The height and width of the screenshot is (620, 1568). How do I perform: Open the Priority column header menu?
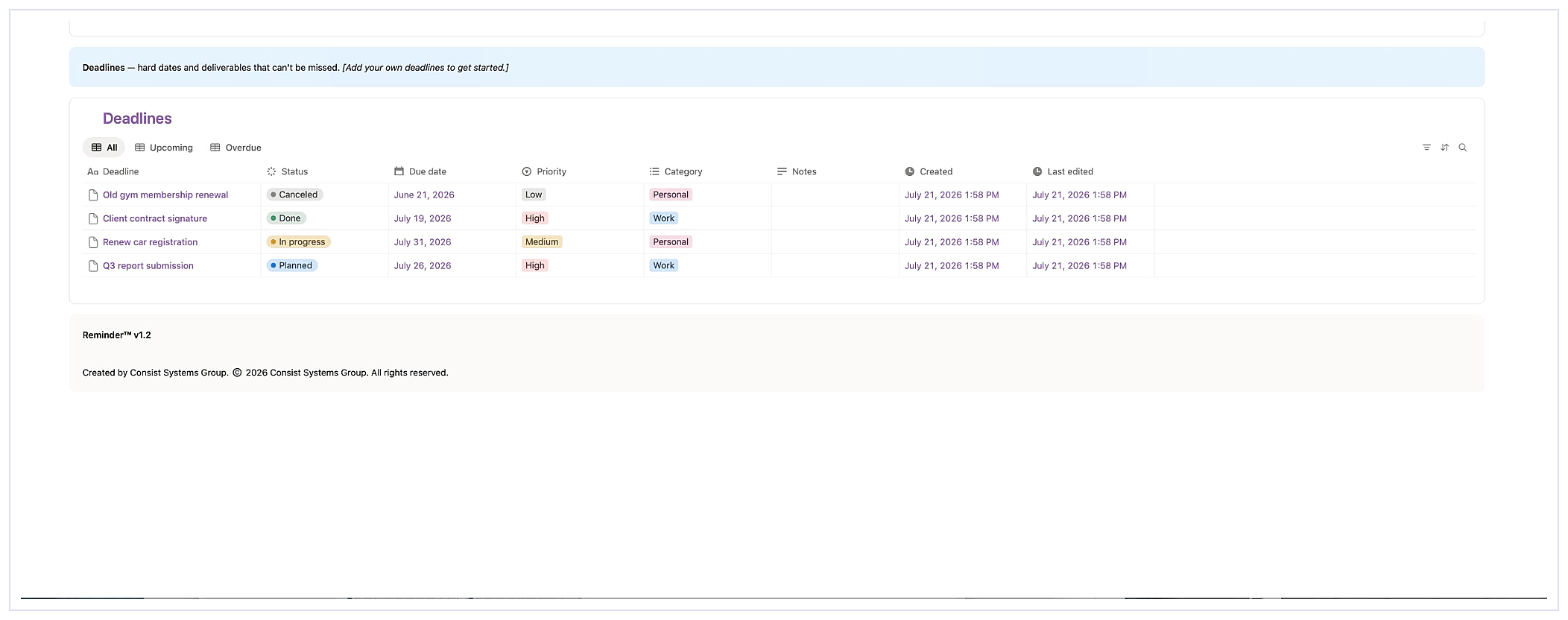(x=544, y=171)
